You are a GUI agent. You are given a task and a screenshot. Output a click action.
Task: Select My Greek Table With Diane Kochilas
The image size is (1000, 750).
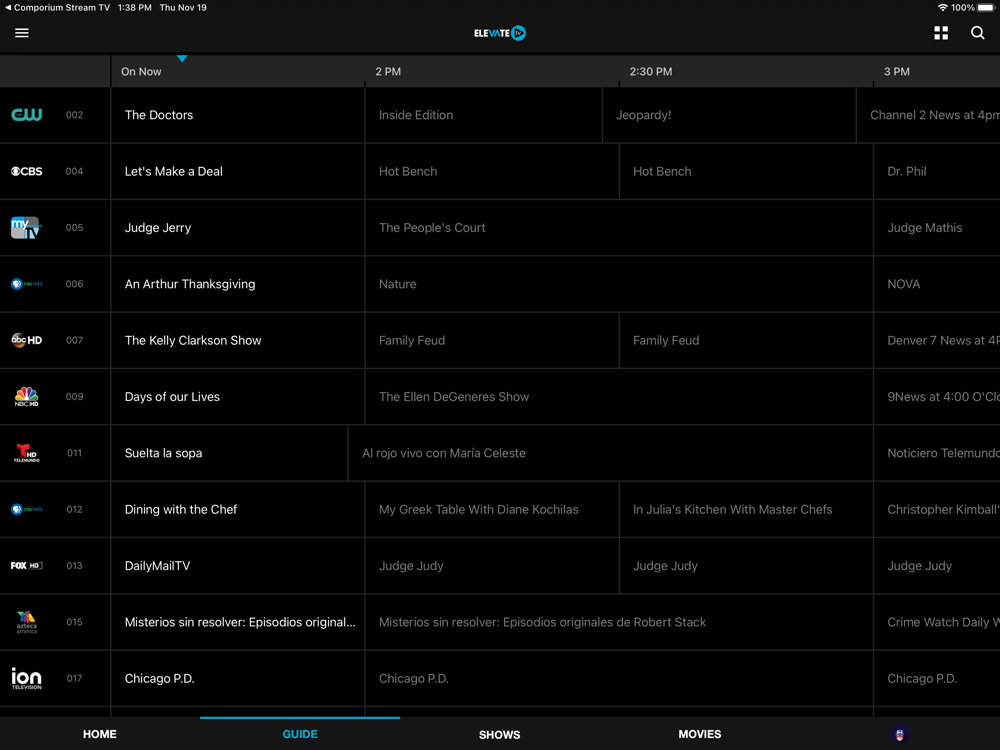tap(492, 509)
